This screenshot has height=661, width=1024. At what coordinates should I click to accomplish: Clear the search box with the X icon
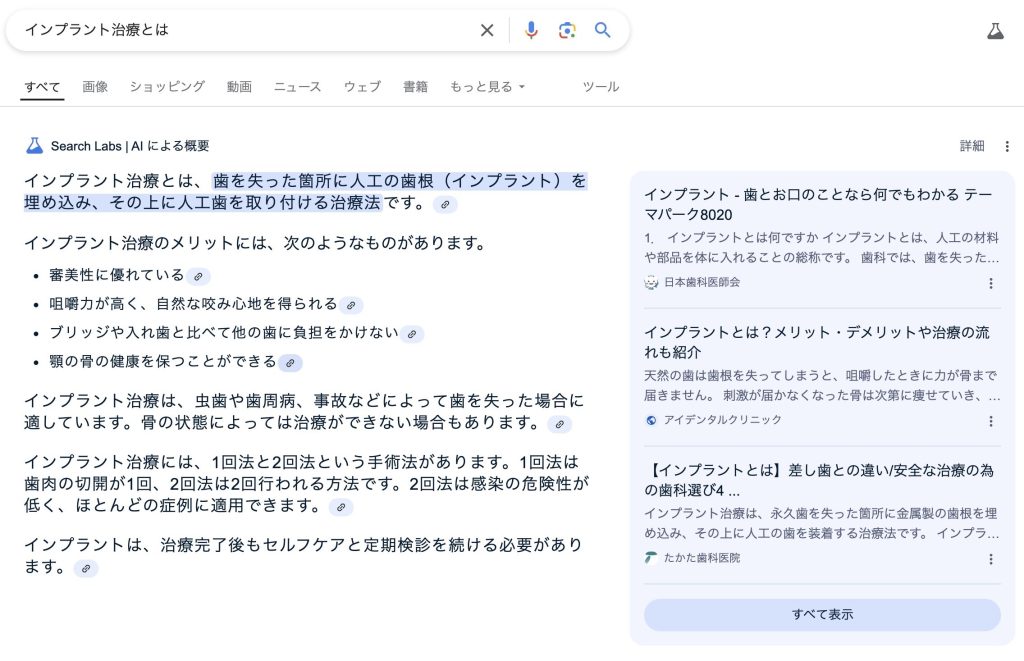[x=487, y=30]
